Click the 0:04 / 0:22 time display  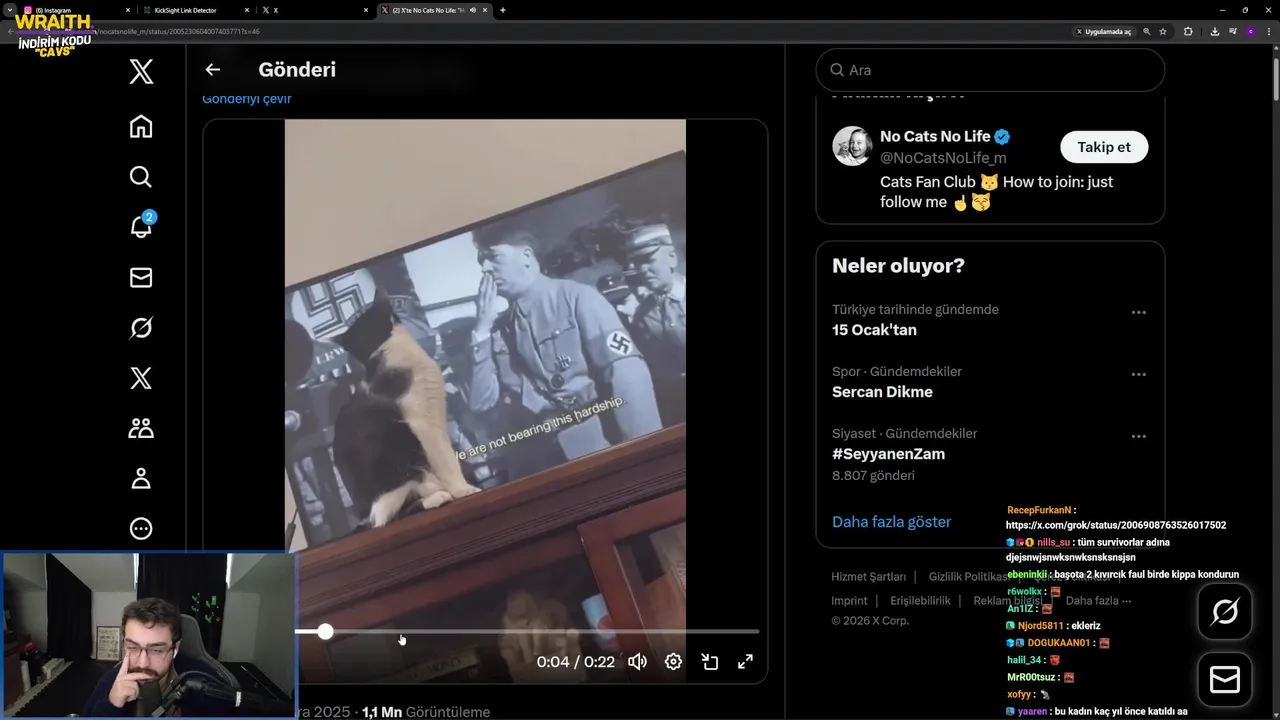pyautogui.click(x=575, y=662)
